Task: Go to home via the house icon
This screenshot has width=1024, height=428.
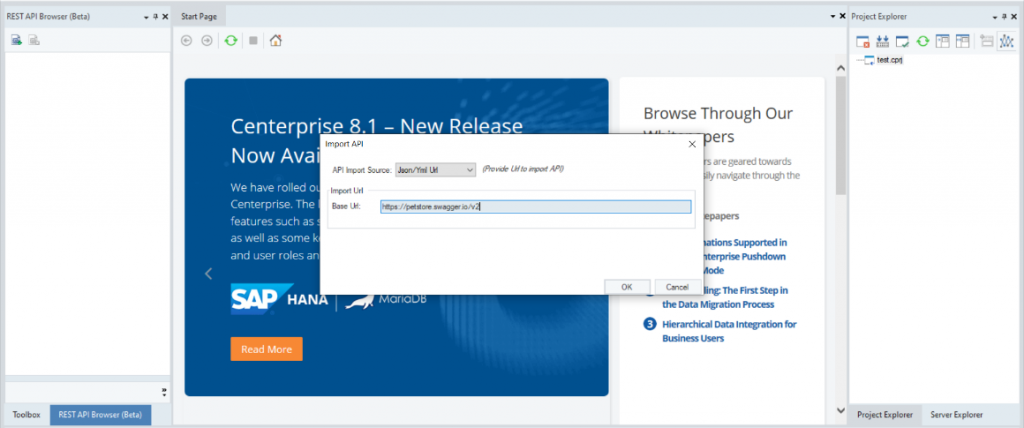Action: coord(275,41)
